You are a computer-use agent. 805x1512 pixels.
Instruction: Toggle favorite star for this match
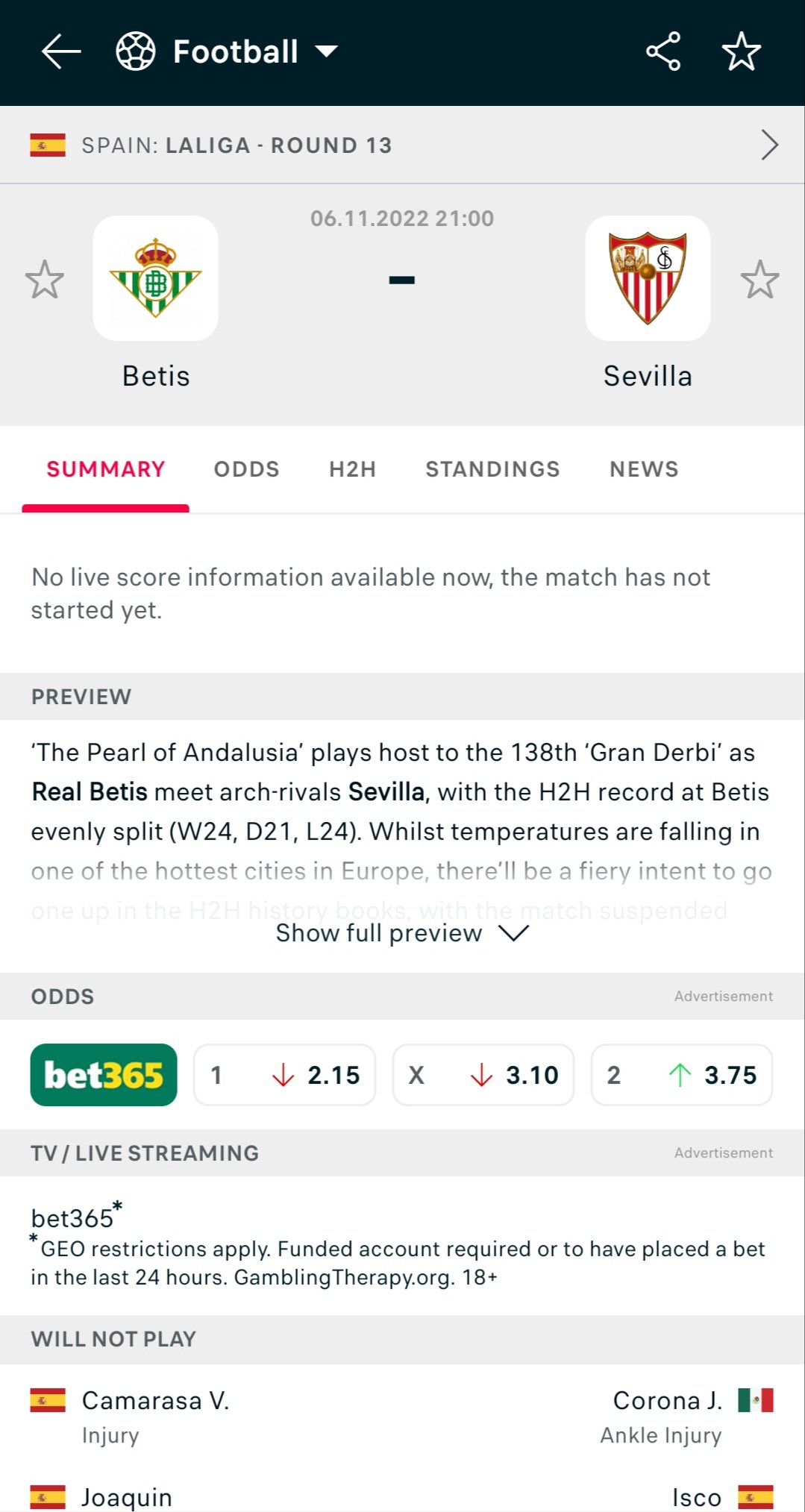(742, 51)
